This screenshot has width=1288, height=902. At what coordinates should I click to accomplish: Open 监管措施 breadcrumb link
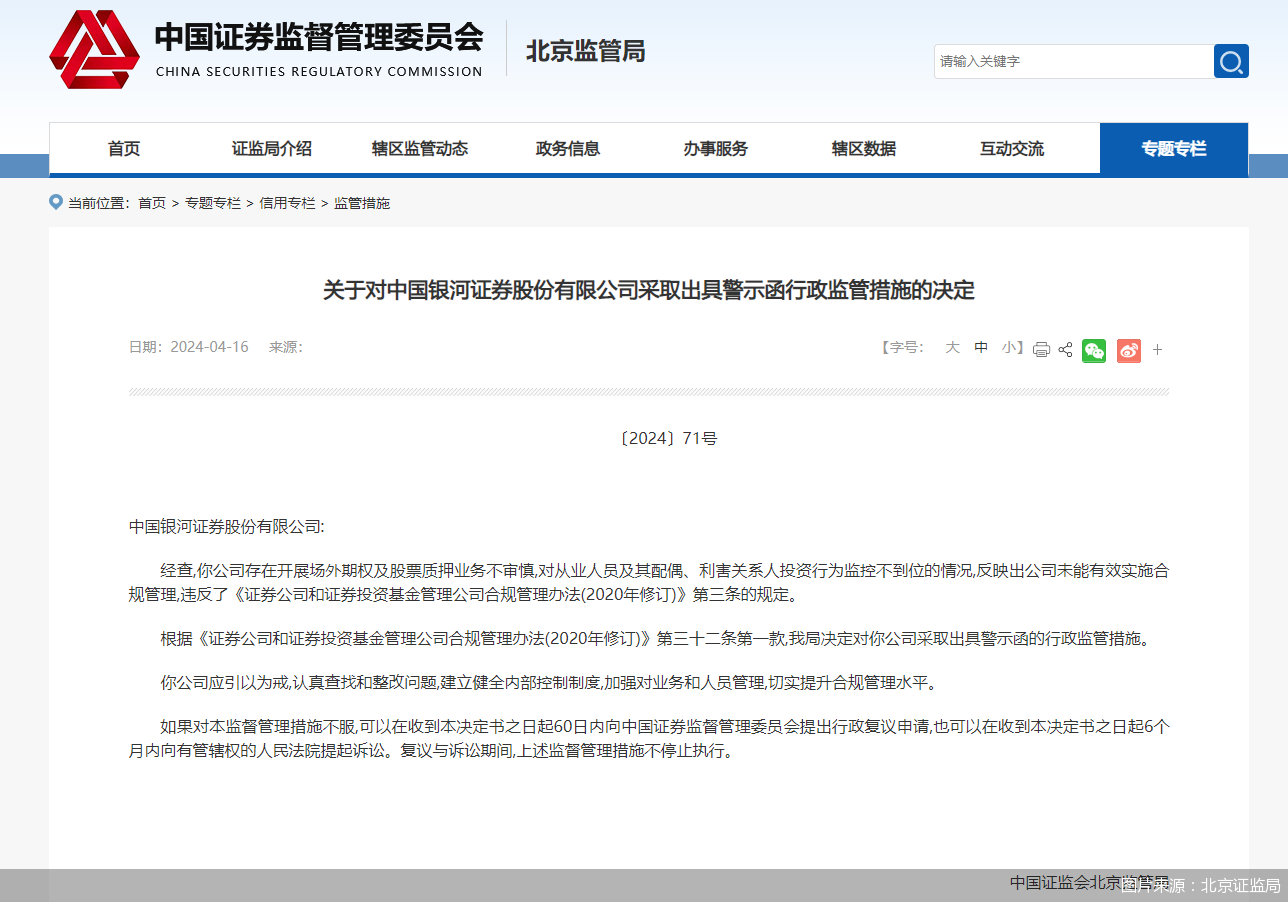point(362,202)
